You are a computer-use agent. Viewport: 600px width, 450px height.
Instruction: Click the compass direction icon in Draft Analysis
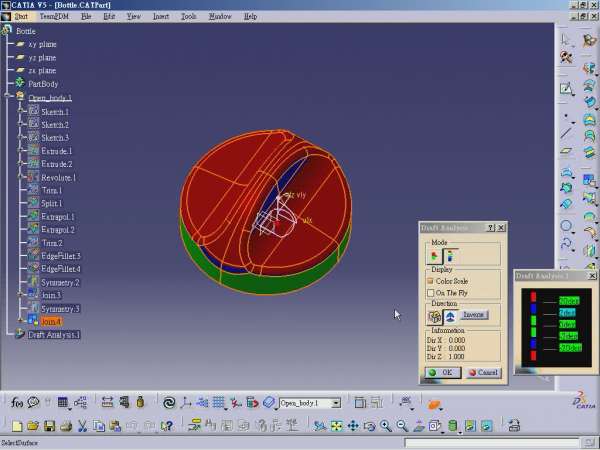[x=450, y=316]
